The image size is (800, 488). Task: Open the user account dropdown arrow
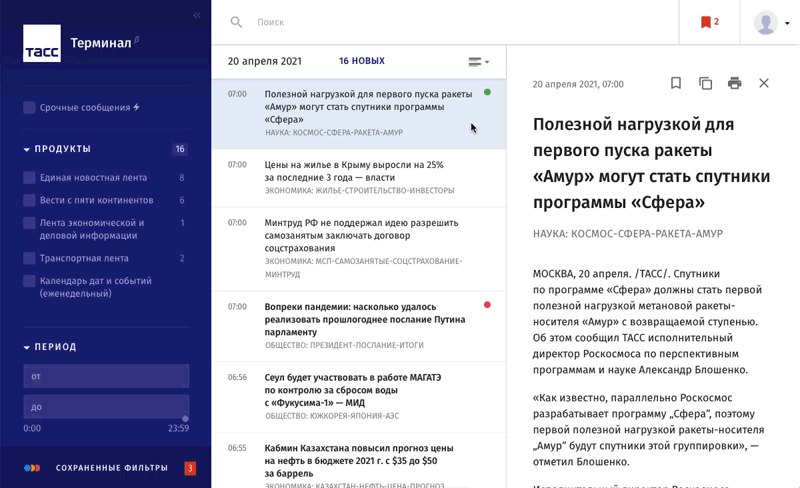(787, 23)
